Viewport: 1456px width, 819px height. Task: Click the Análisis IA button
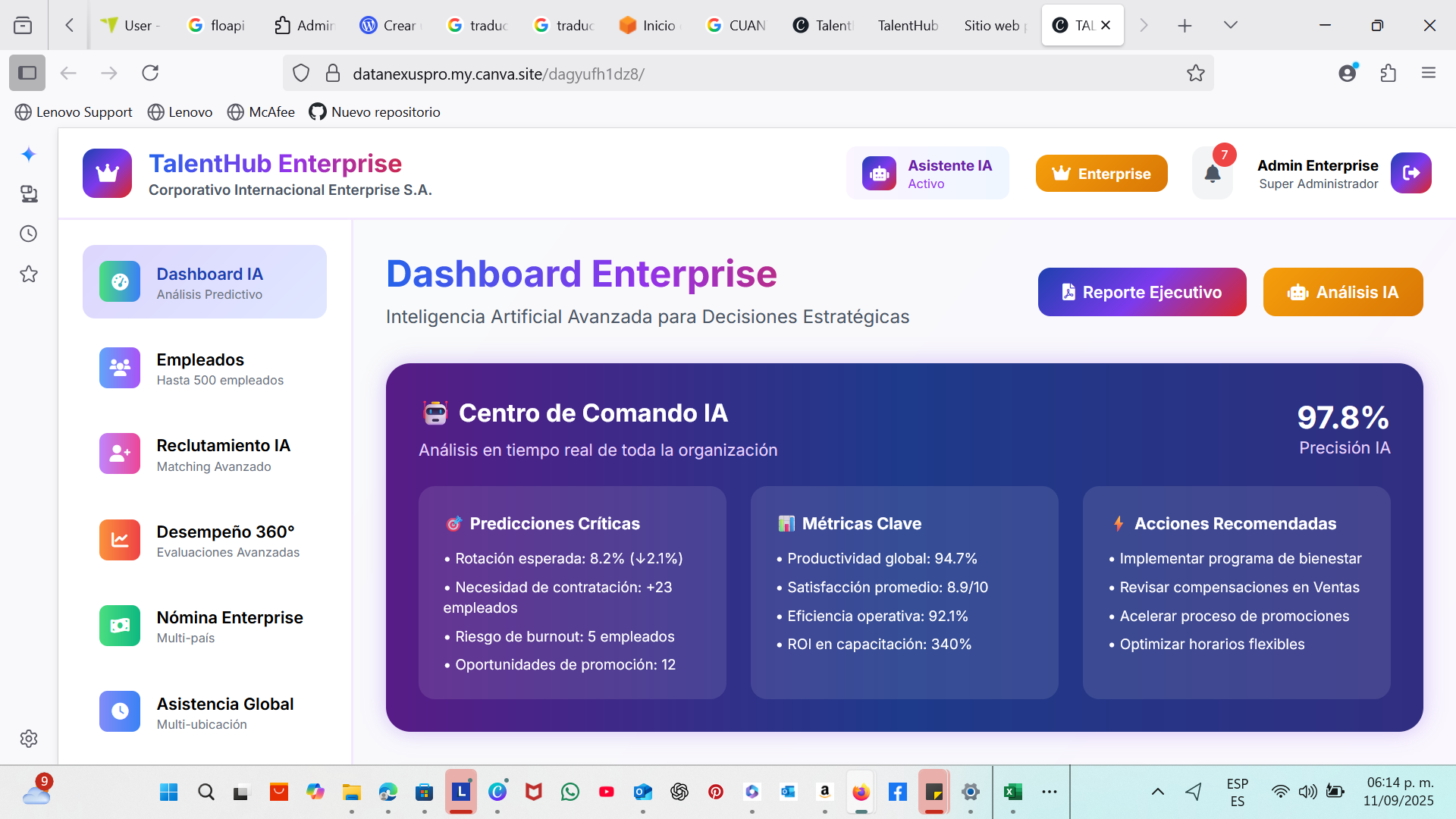[x=1342, y=293]
